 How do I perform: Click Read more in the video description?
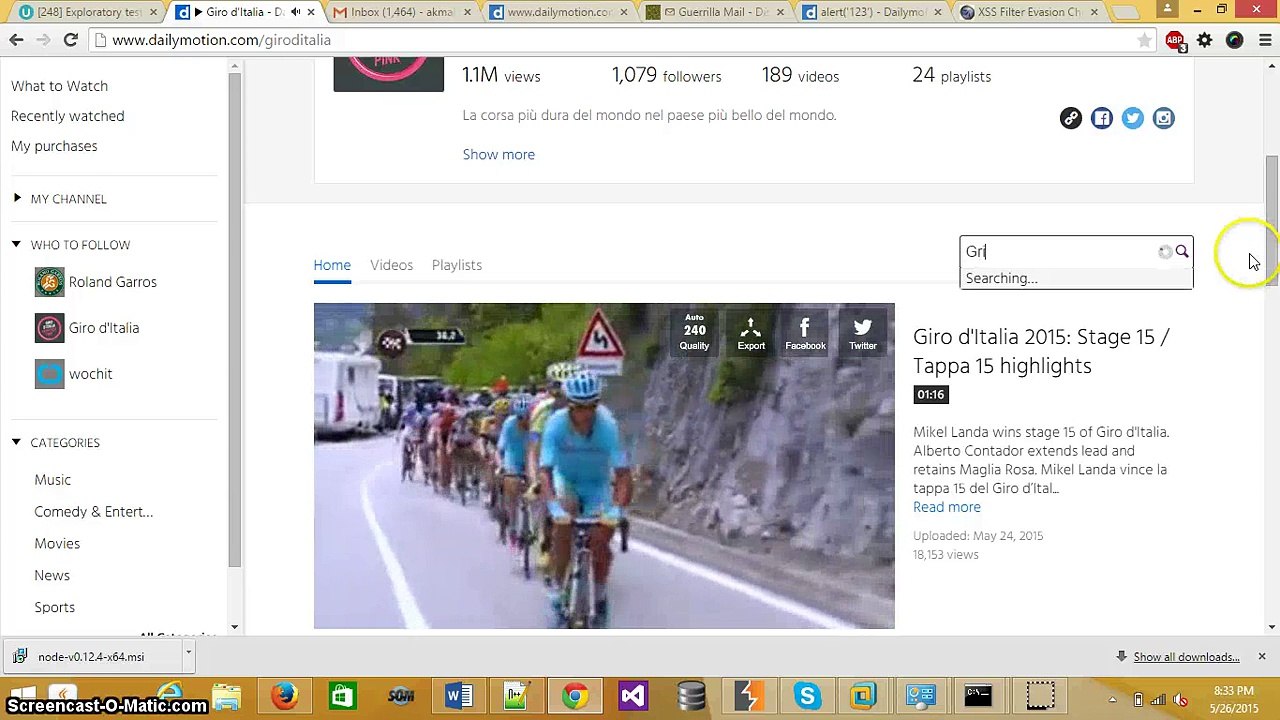[947, 507]
